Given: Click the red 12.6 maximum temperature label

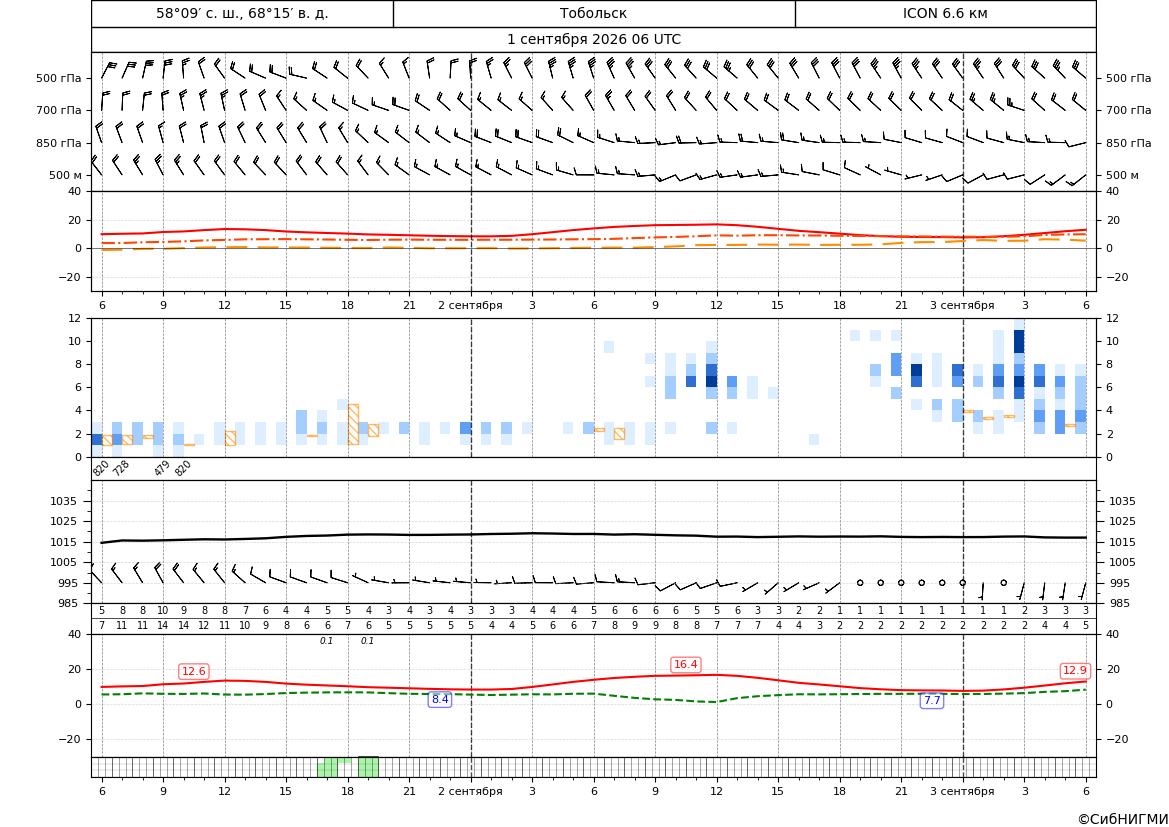Looking at the screenshot, I should (194, 671).
